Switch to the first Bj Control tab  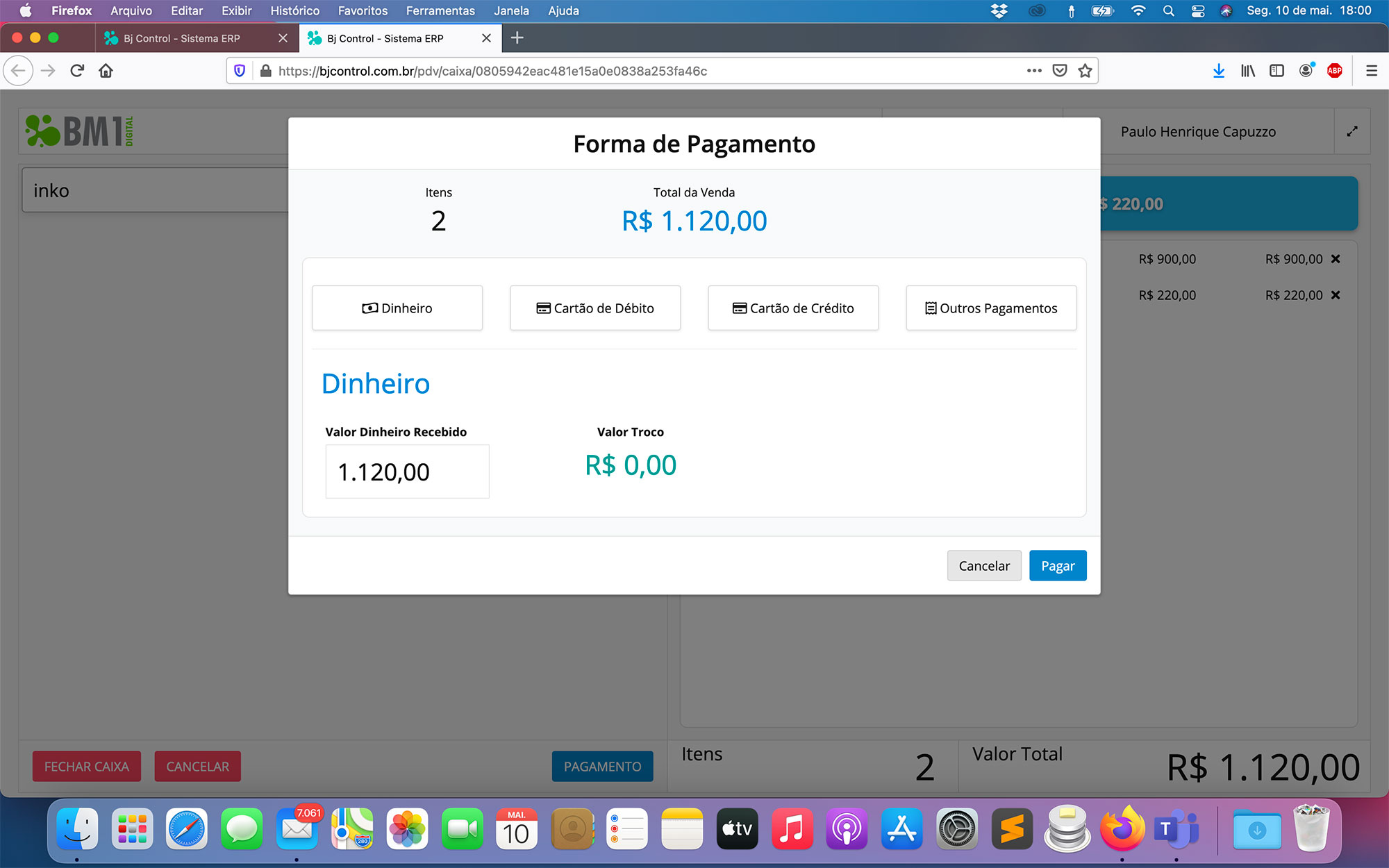(x=182, y=38)
